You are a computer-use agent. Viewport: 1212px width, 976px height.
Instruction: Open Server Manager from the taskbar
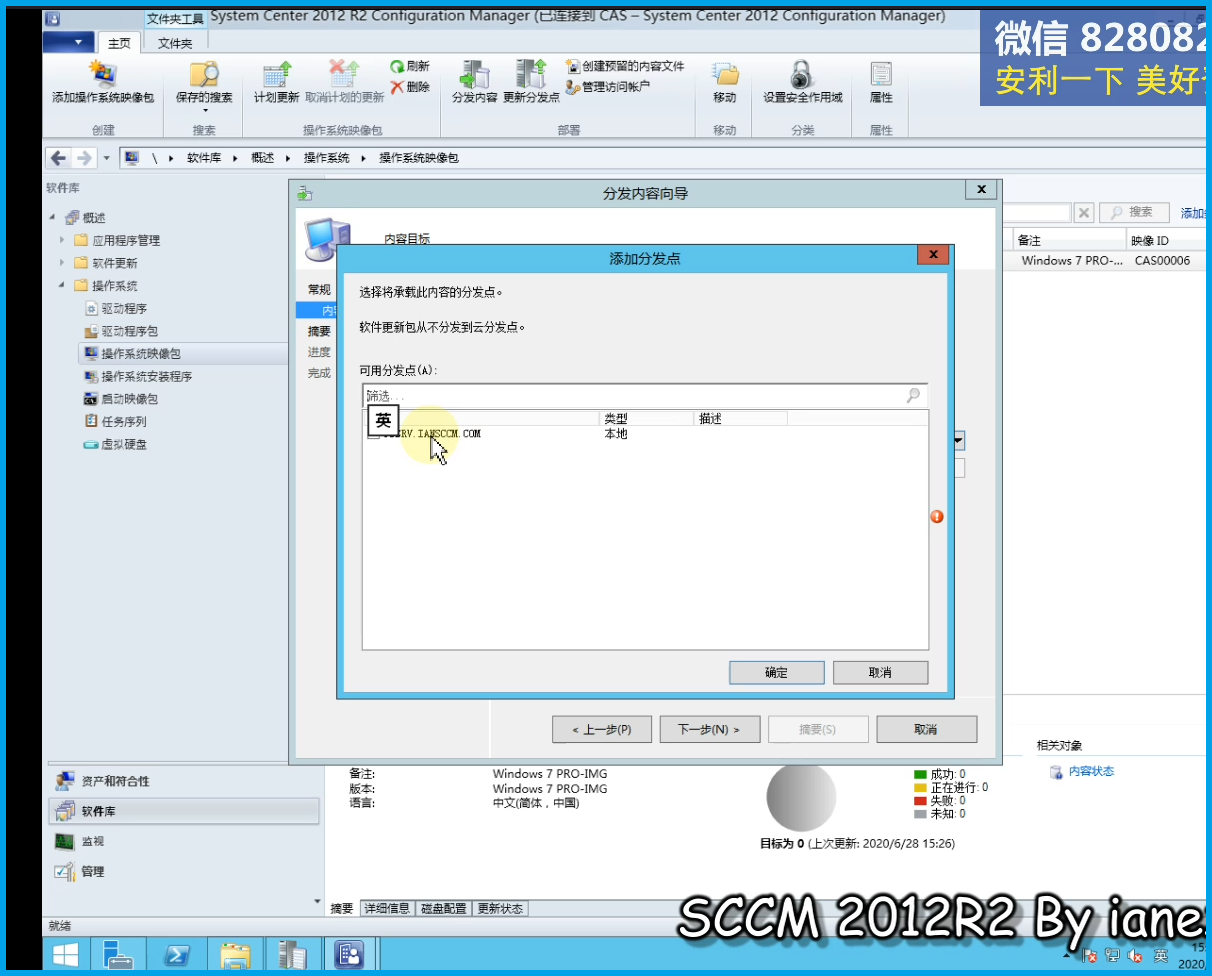point(118,954)
